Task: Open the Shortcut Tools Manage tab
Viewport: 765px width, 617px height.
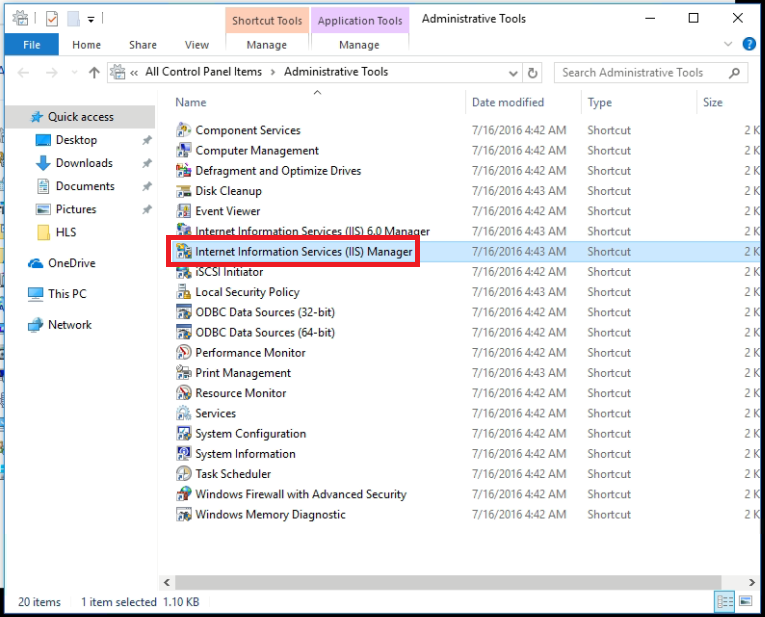Action: pyautogui.click(x=266, y=45)
